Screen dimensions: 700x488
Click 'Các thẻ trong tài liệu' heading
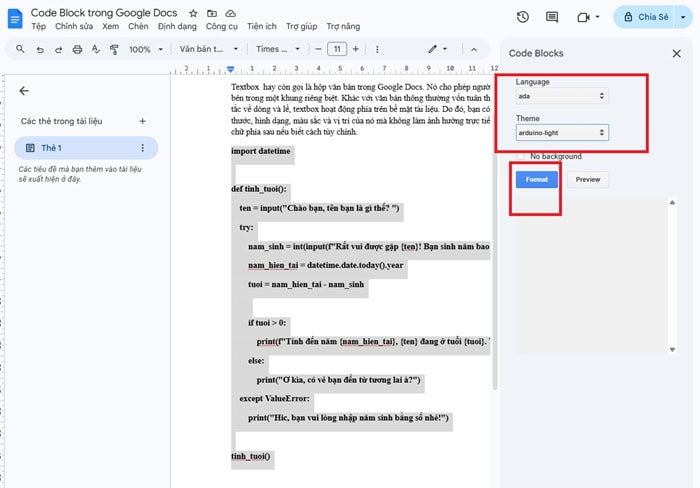62,121
